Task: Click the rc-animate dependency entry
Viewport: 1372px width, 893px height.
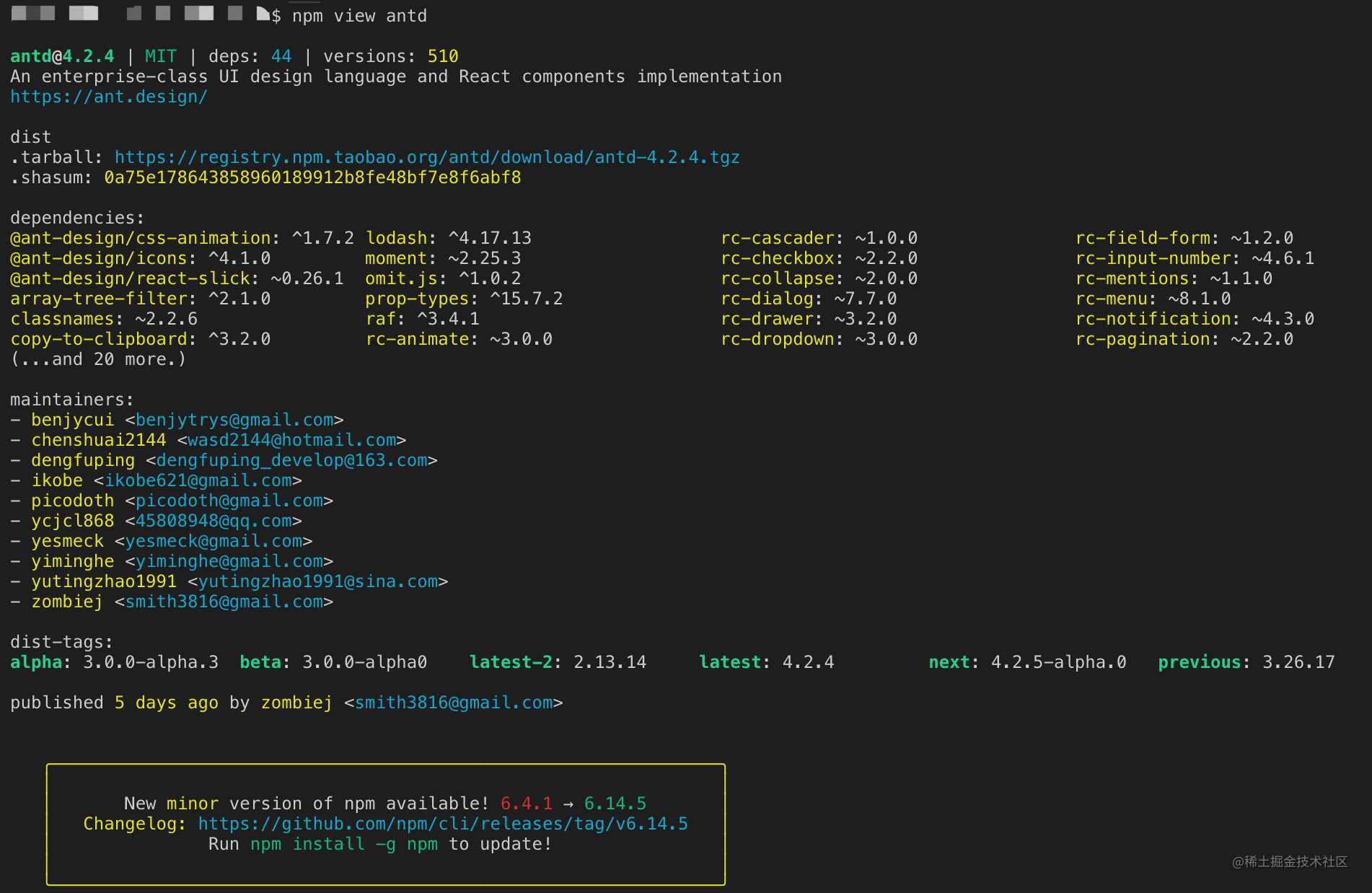Action: pos(459,339)
